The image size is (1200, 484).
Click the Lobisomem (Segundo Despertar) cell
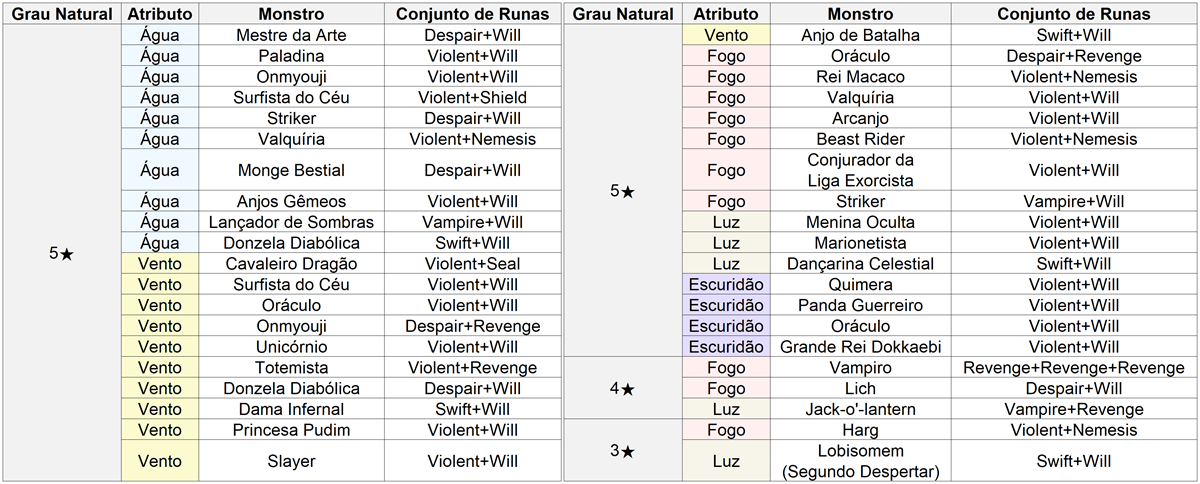coord(860,461)
